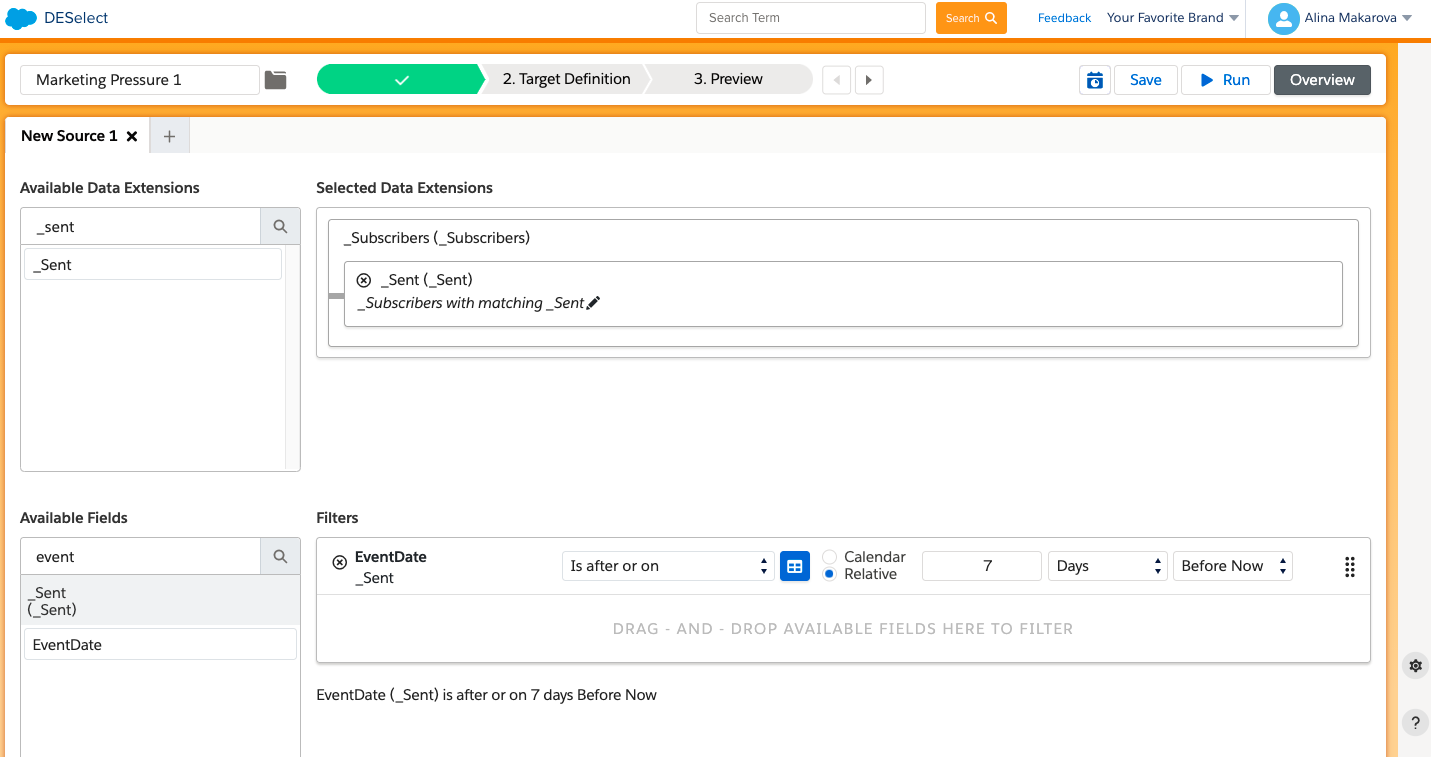Remove the _Sent data extension with X icon
The image size is (1431, 757).
pyautogui.click(x=364, y=281)
